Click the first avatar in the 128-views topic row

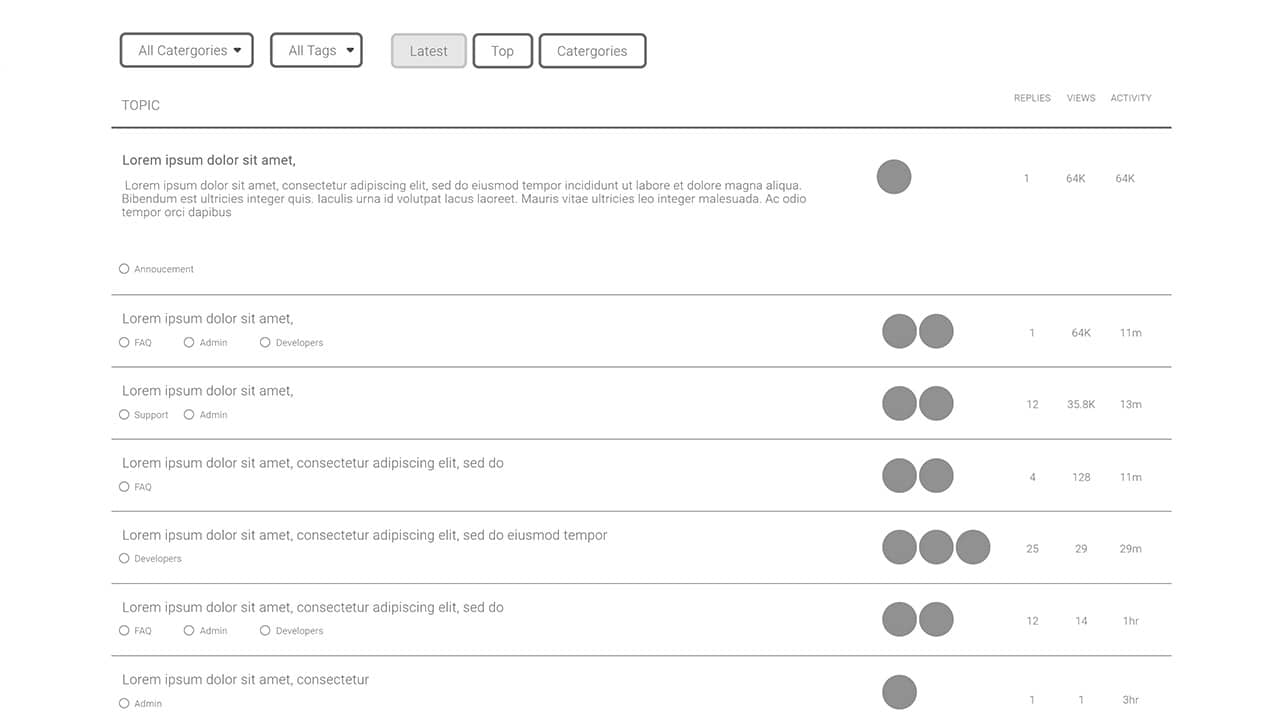(899, 476)
